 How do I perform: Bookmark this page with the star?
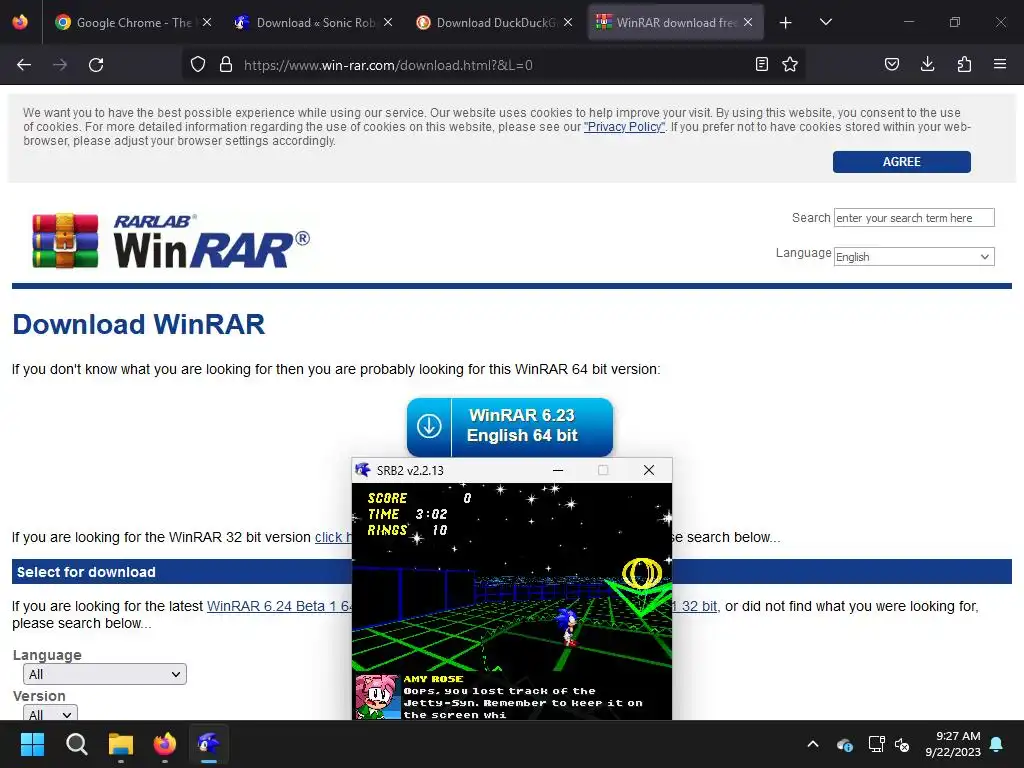point(790,64)
